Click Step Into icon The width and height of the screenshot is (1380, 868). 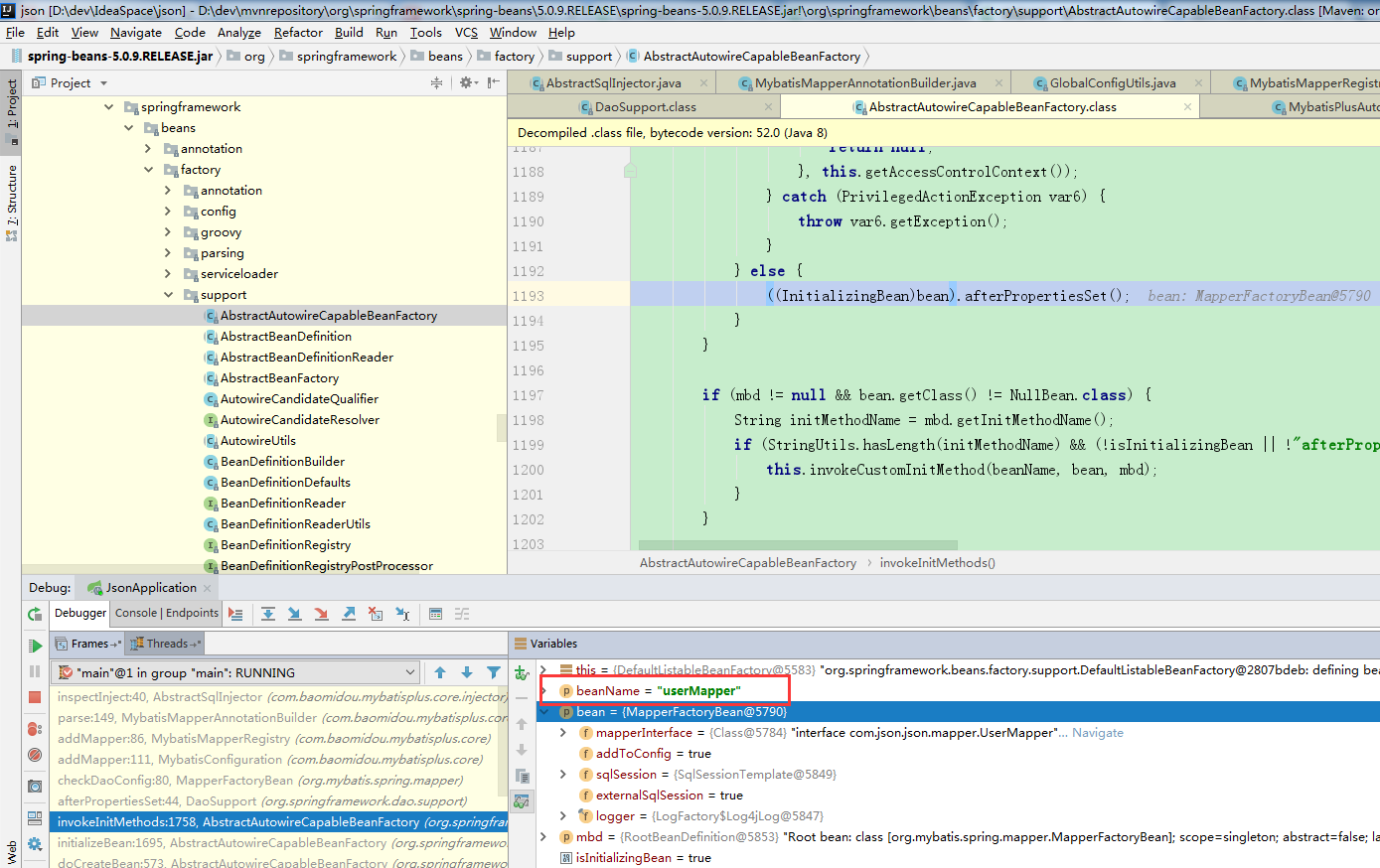click(x=295, y=614)
